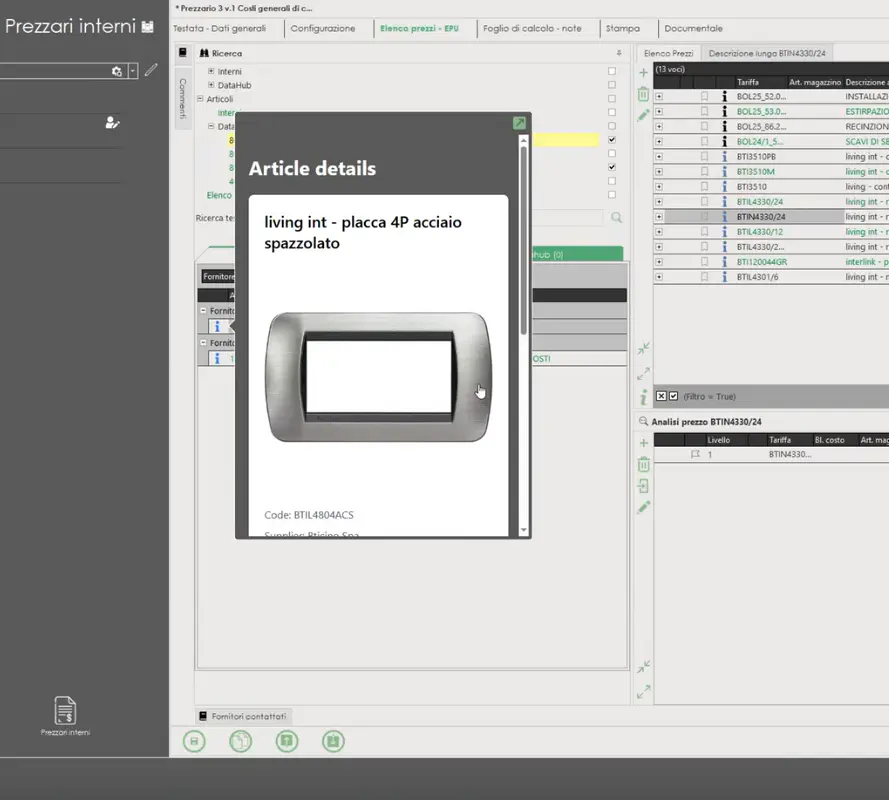This screenshot has width=889, height=800.
Task: Toggle the checkbox on the Interni tree row
Action: 612,72
